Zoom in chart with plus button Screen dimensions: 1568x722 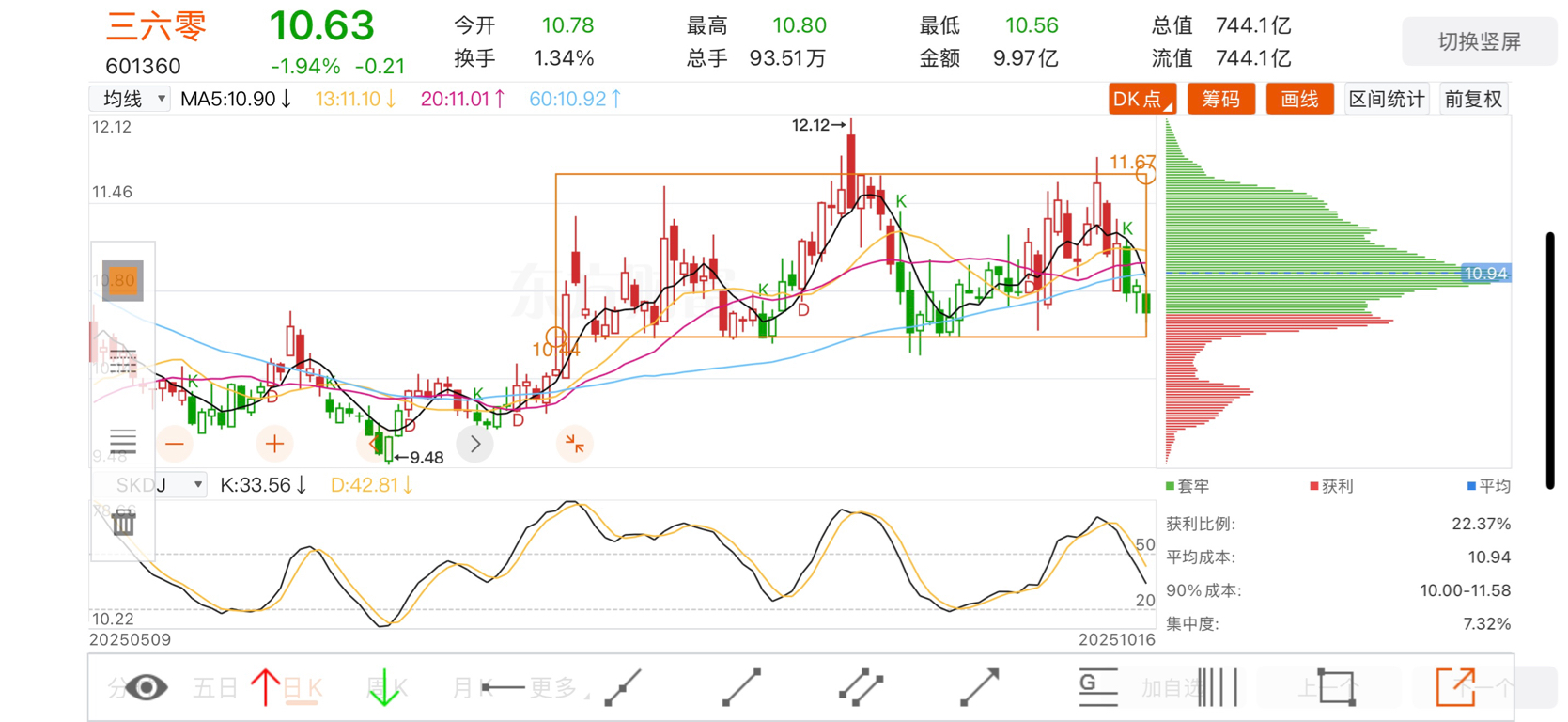274,444
